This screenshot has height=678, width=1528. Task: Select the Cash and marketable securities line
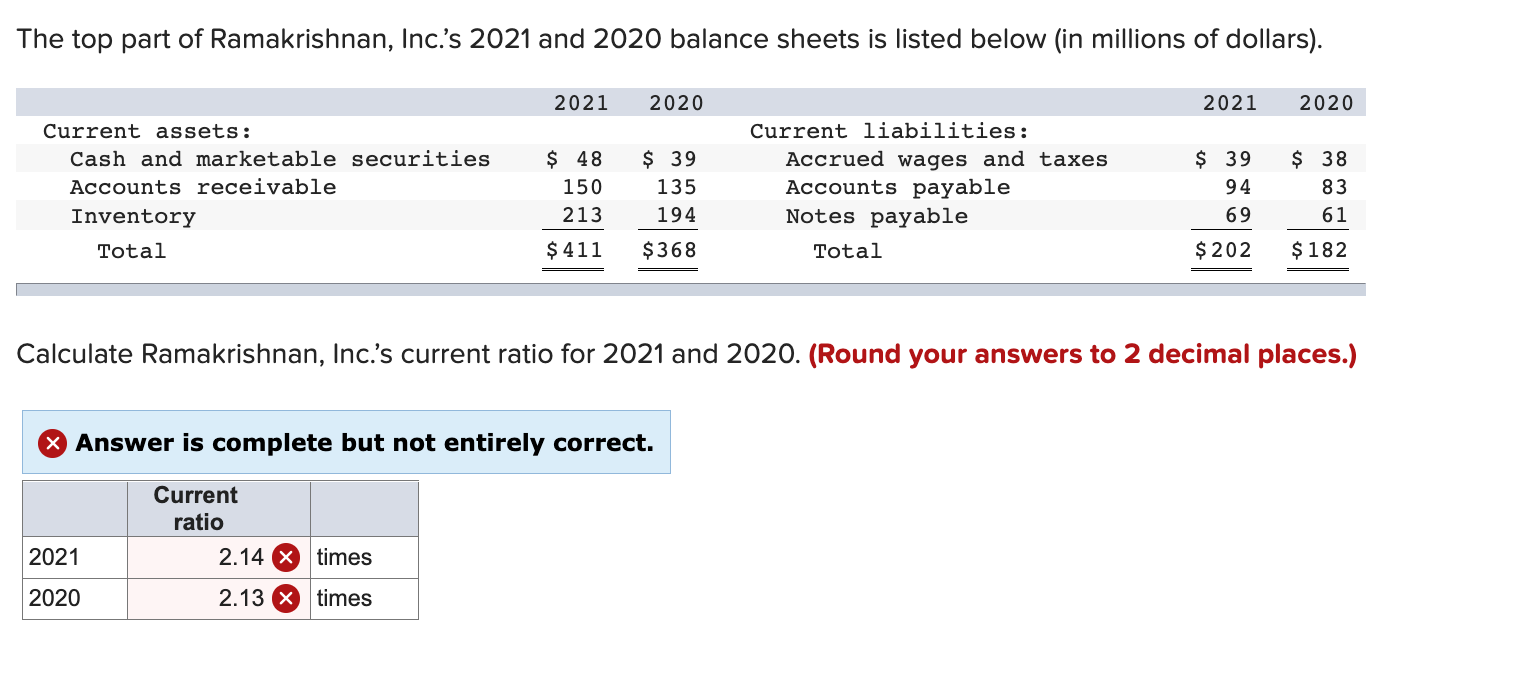[x=280, y=158]
